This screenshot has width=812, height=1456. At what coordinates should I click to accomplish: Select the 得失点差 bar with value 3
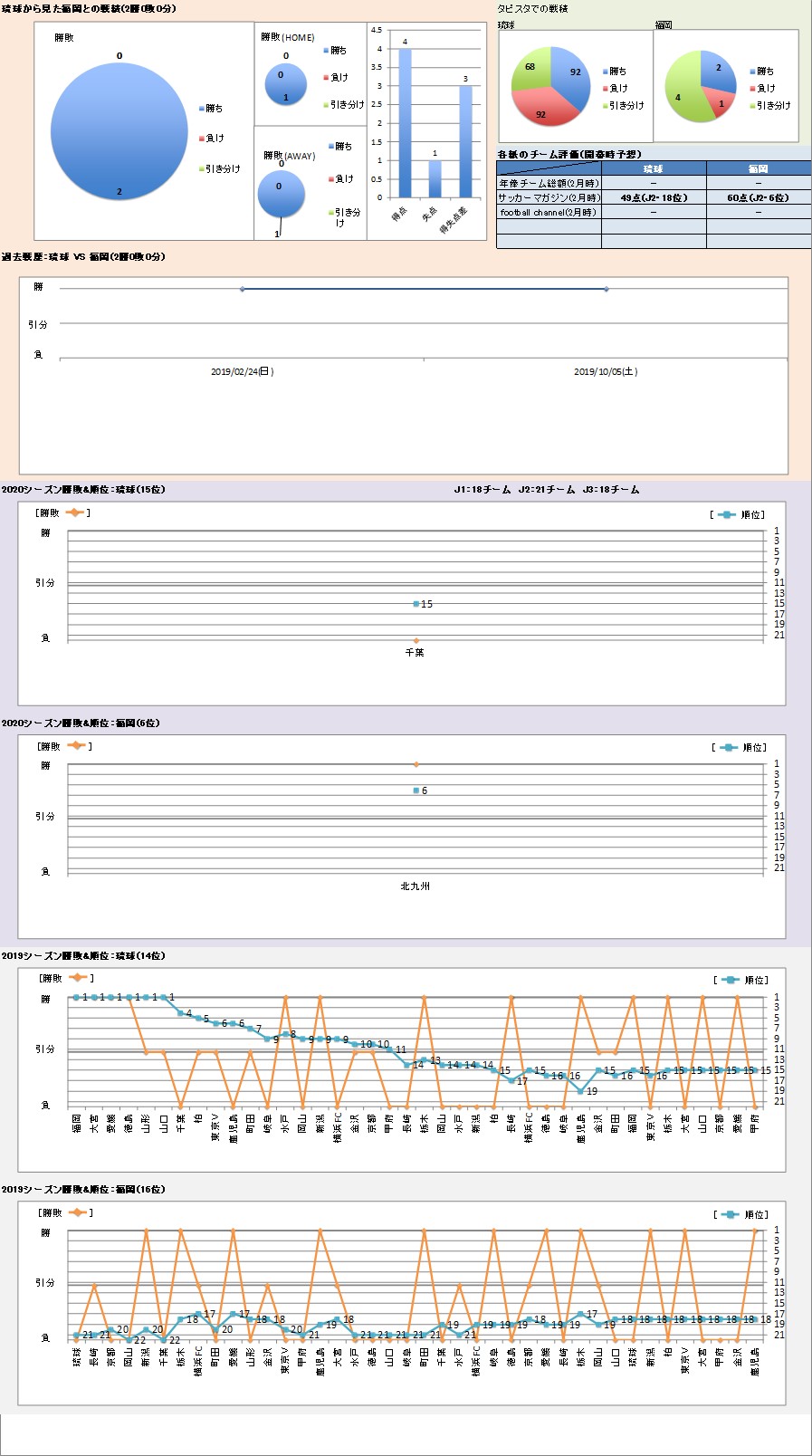coord(465,141)
